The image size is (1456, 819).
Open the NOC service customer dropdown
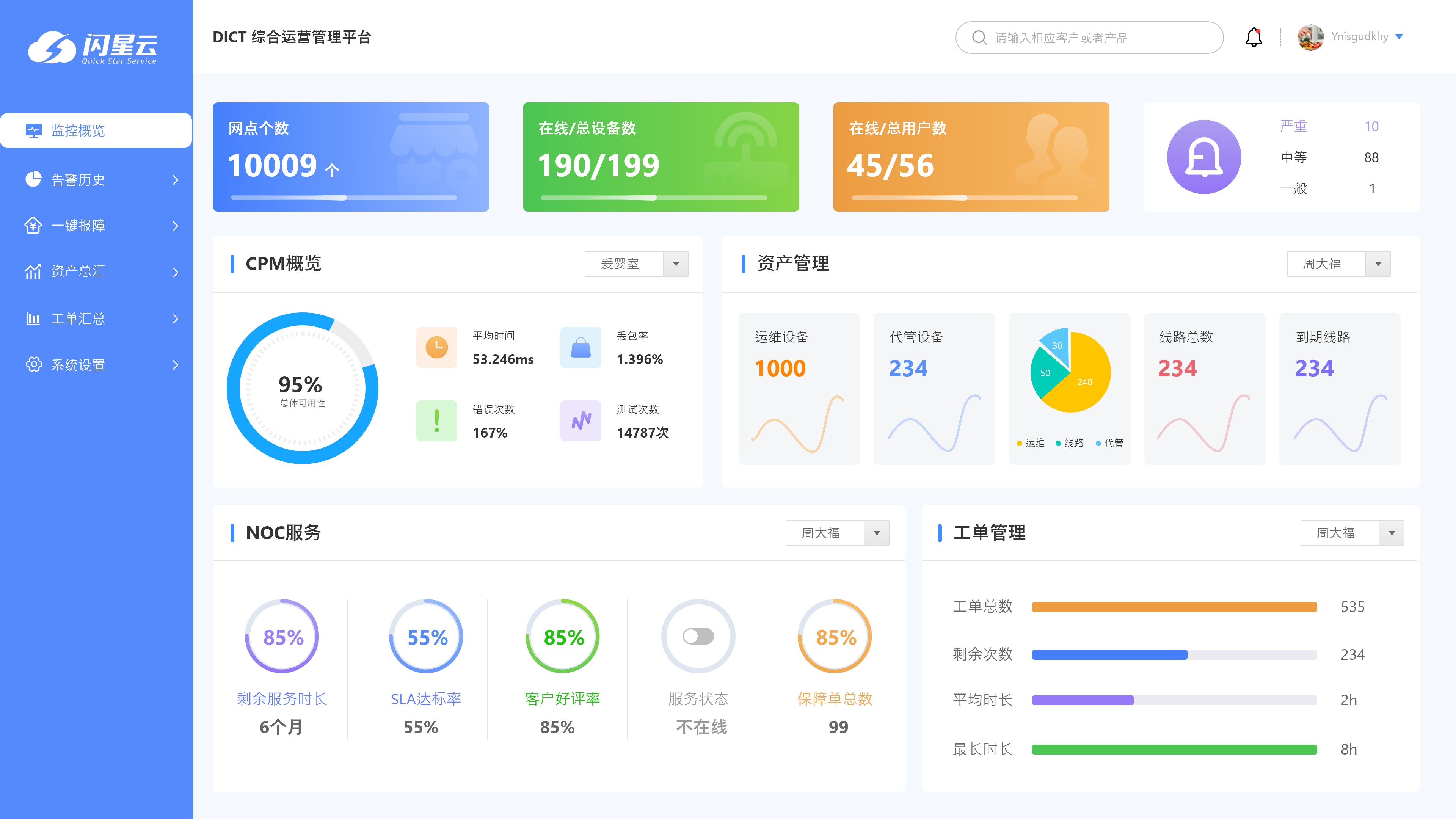[x=877, y=533]
